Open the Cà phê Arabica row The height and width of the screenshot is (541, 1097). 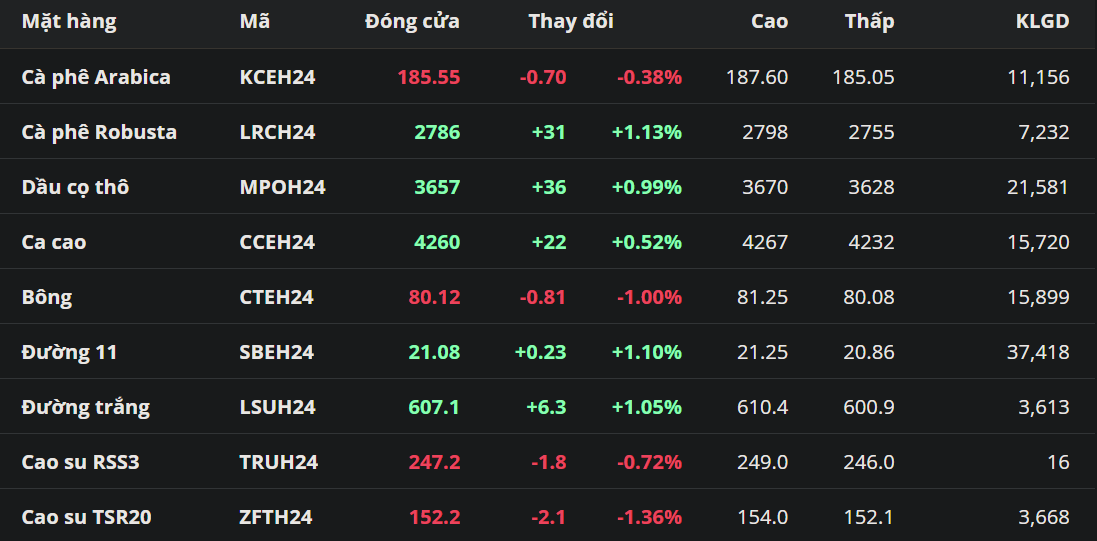click(x=96, y=77)
